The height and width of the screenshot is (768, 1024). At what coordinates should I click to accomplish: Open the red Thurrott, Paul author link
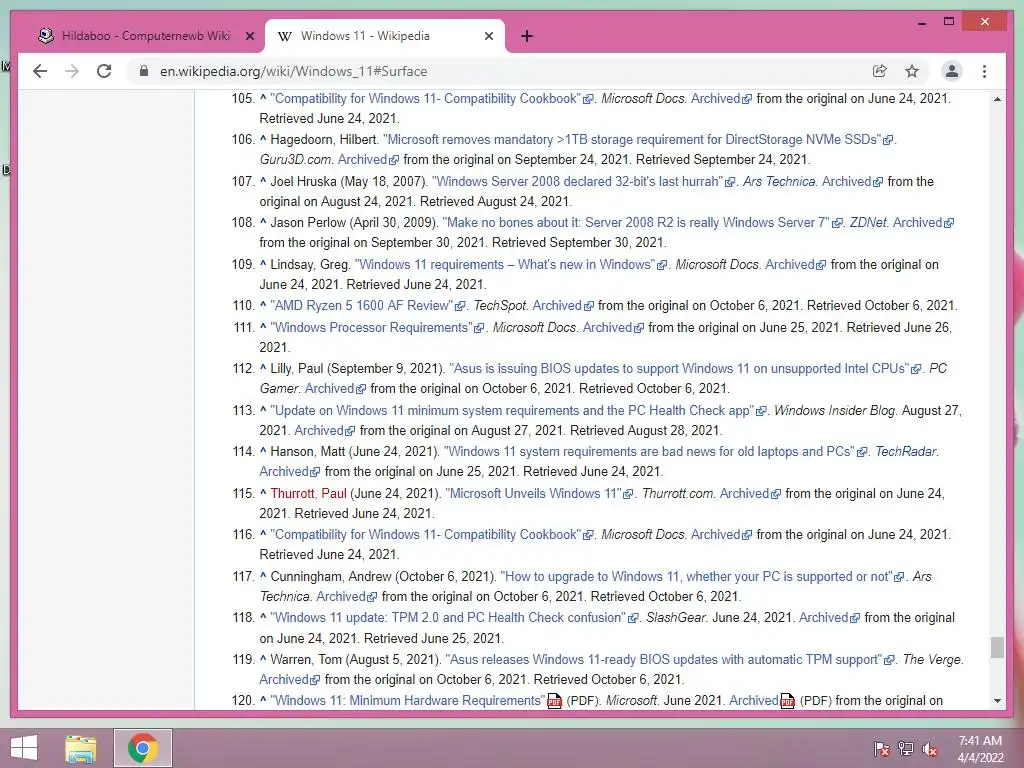tap(308, 494)
